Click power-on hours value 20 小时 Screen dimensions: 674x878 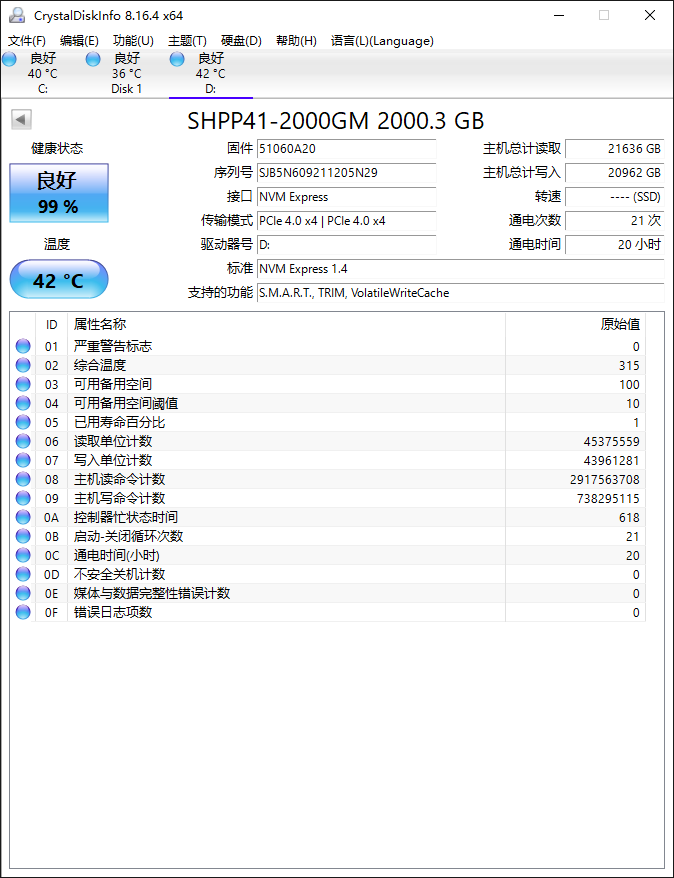click(615, 245)
